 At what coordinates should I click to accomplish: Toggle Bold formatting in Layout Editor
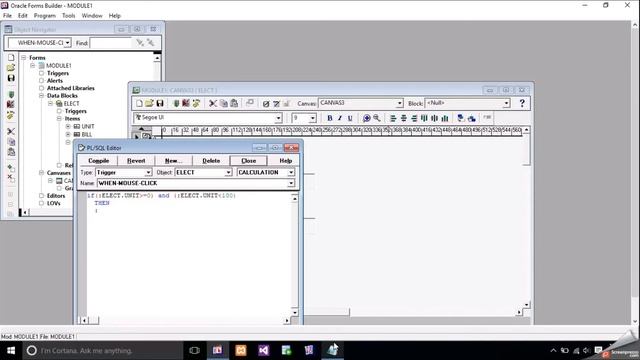coord(329,118)
